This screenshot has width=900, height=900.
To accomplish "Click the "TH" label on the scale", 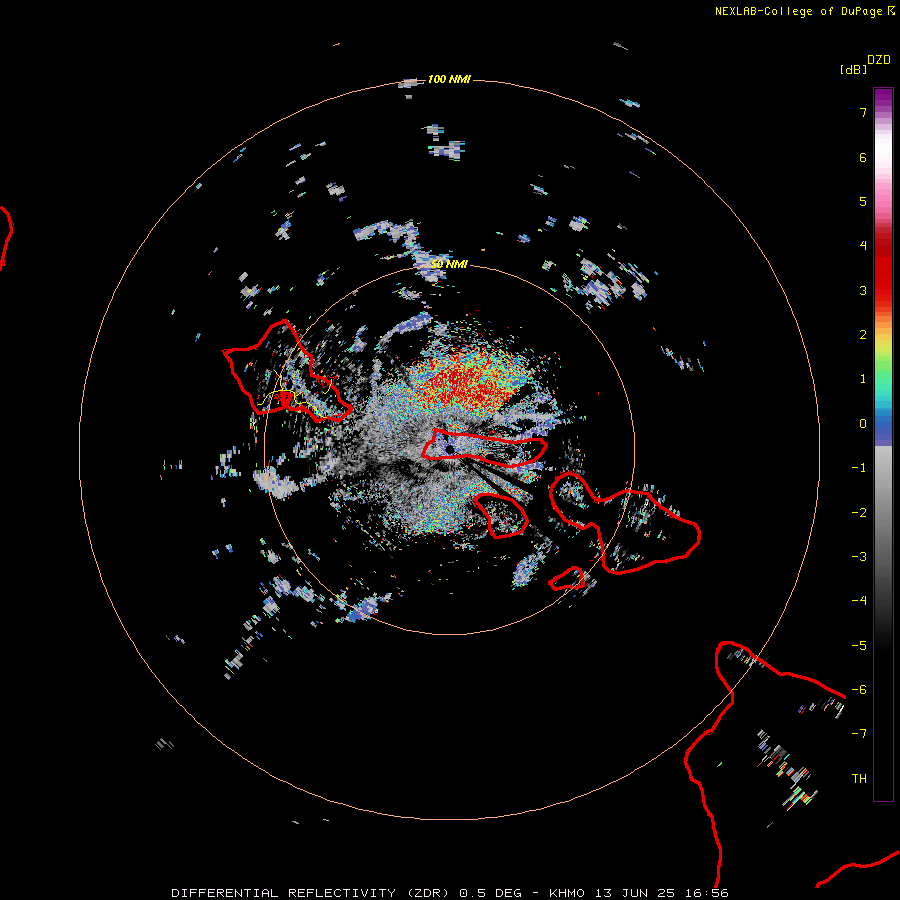I will 859,779.
